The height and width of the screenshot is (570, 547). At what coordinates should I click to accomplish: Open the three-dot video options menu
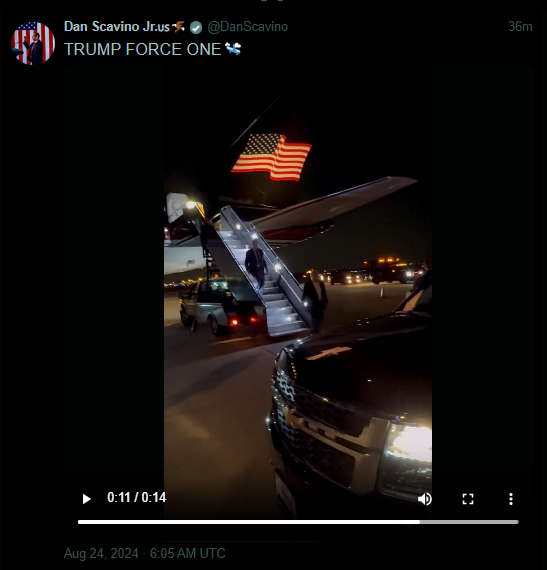pyautogui.click(x=511, y=499)
